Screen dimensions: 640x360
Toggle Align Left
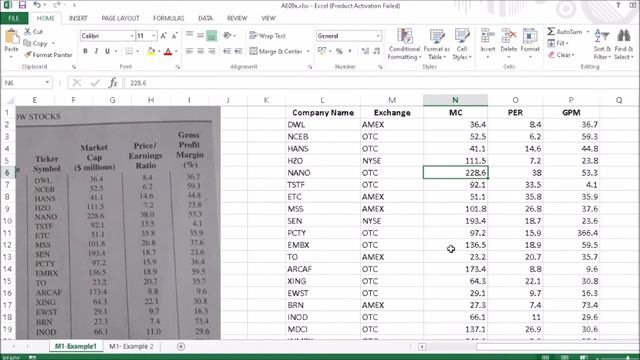[189, 51]
